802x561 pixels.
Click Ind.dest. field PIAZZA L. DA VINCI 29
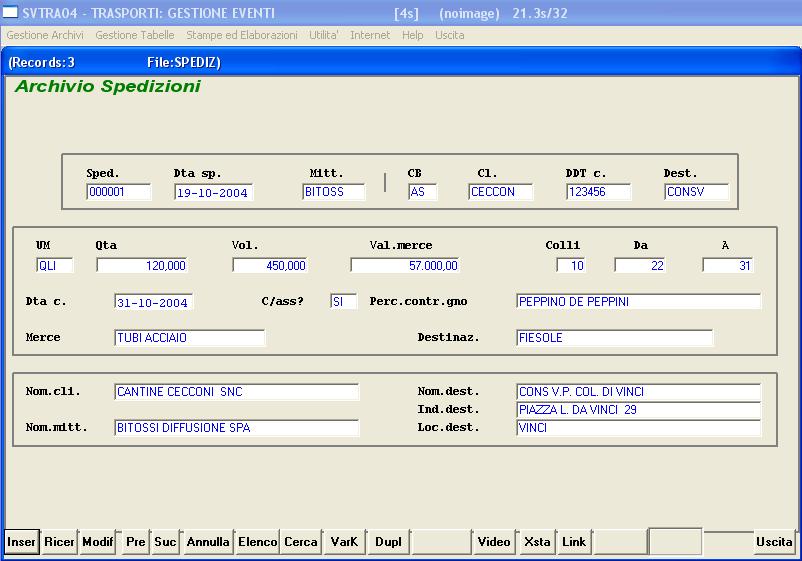[638, 410]
